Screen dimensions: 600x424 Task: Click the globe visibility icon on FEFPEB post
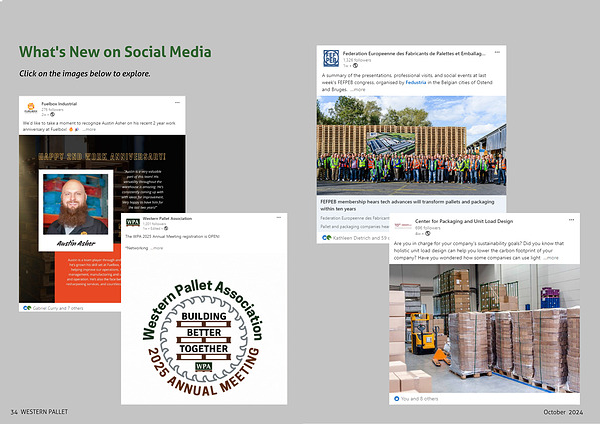tap(355, 66)
